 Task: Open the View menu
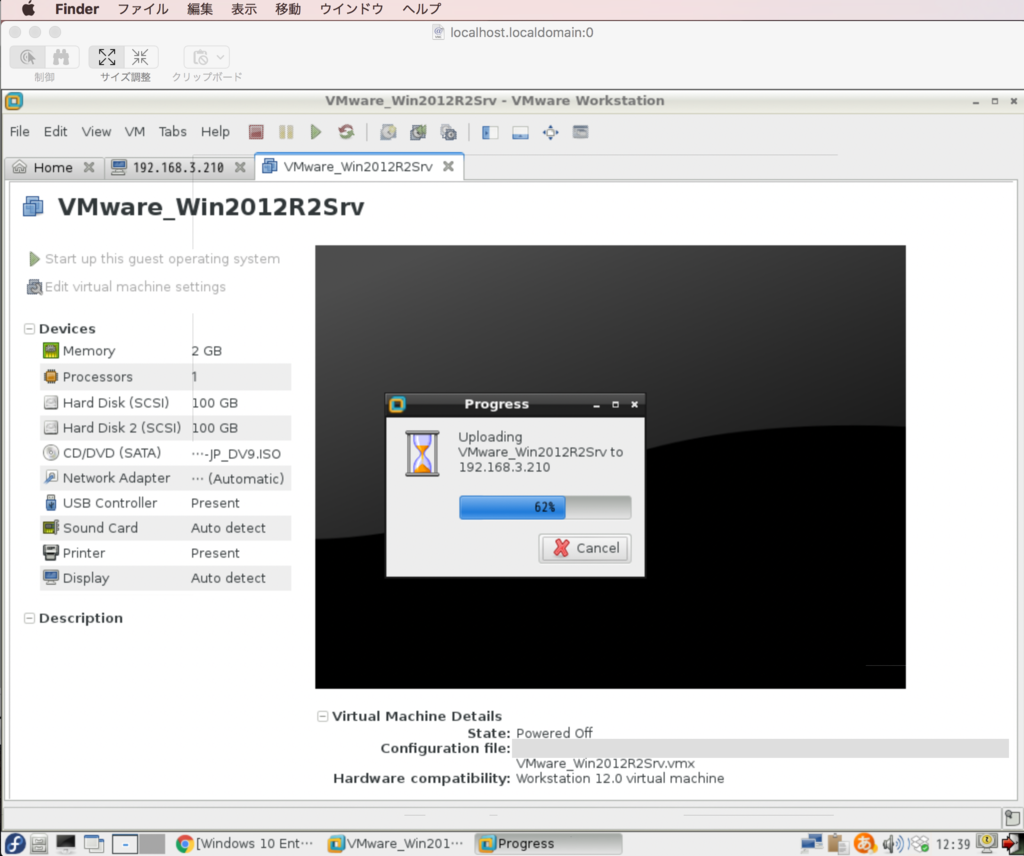click(96, 132)
